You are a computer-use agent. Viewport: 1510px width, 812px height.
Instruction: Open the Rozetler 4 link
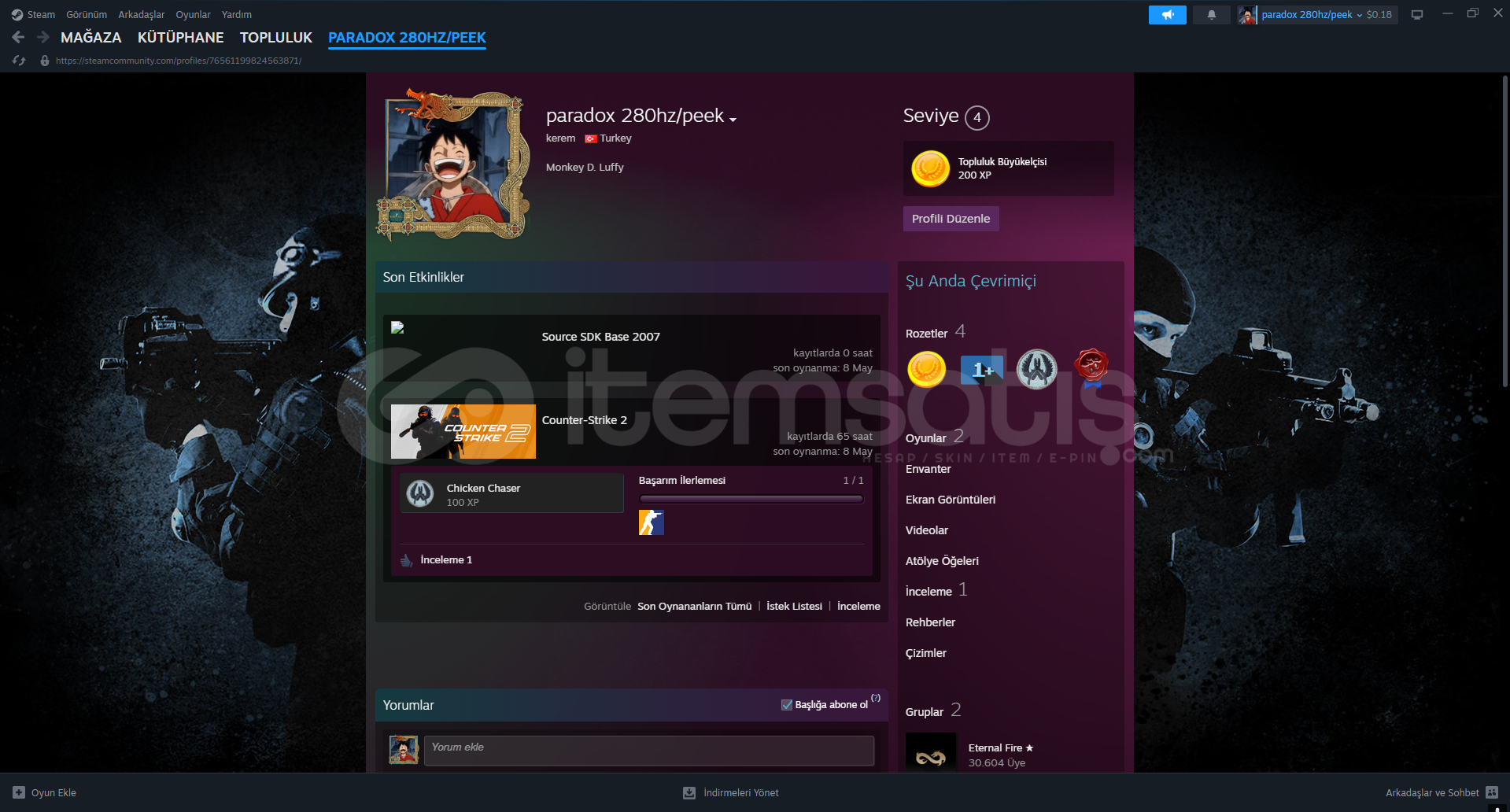936,332
